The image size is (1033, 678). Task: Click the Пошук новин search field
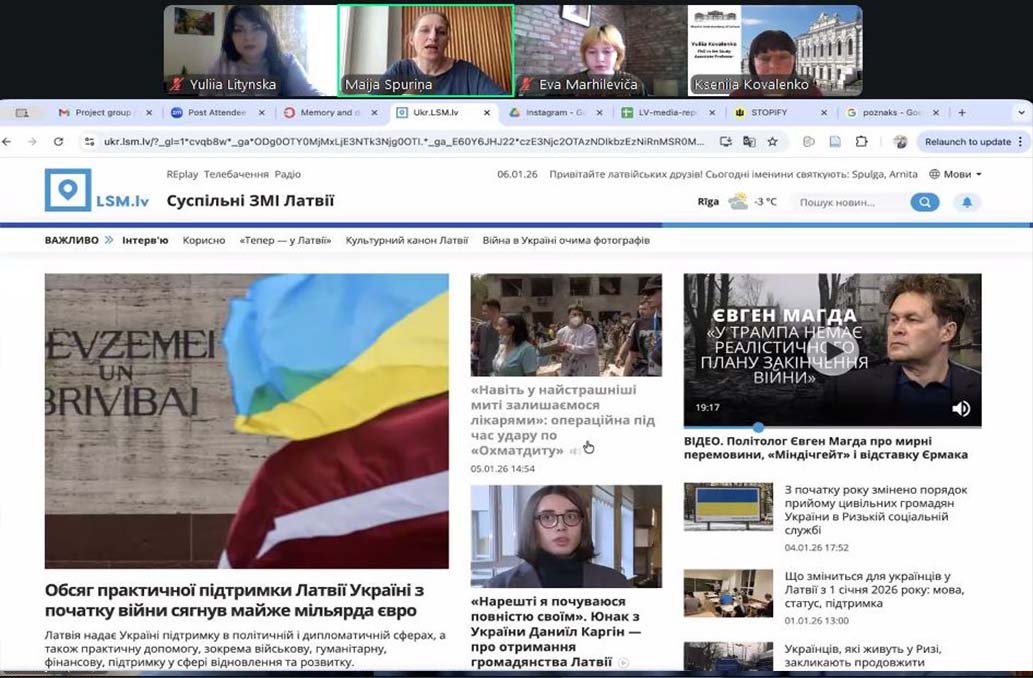(x=852, y=202)
